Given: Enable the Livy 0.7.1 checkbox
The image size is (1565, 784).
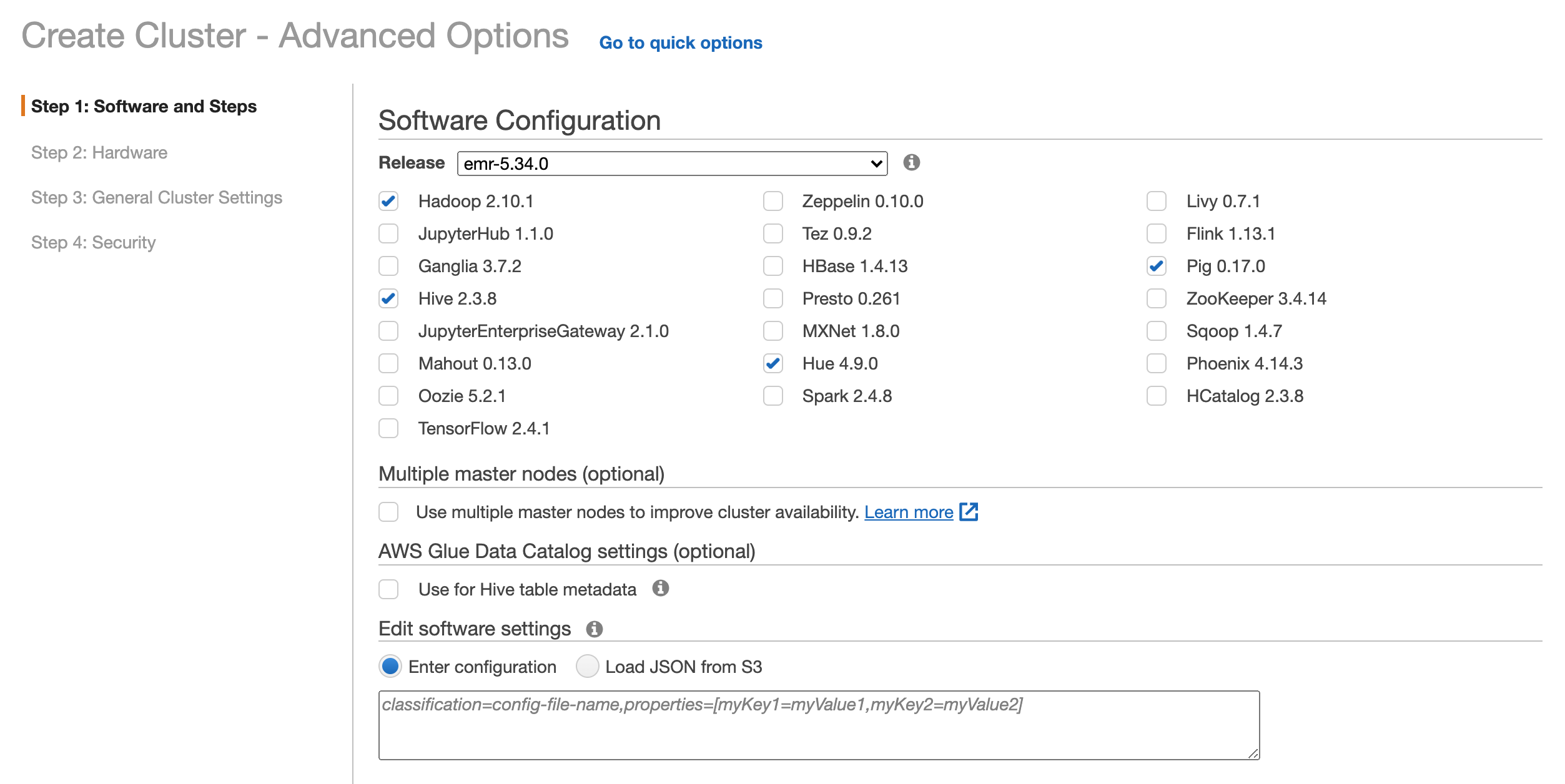Looking at the screenshot, I should pyautogui.click(x=1157, y=201).
